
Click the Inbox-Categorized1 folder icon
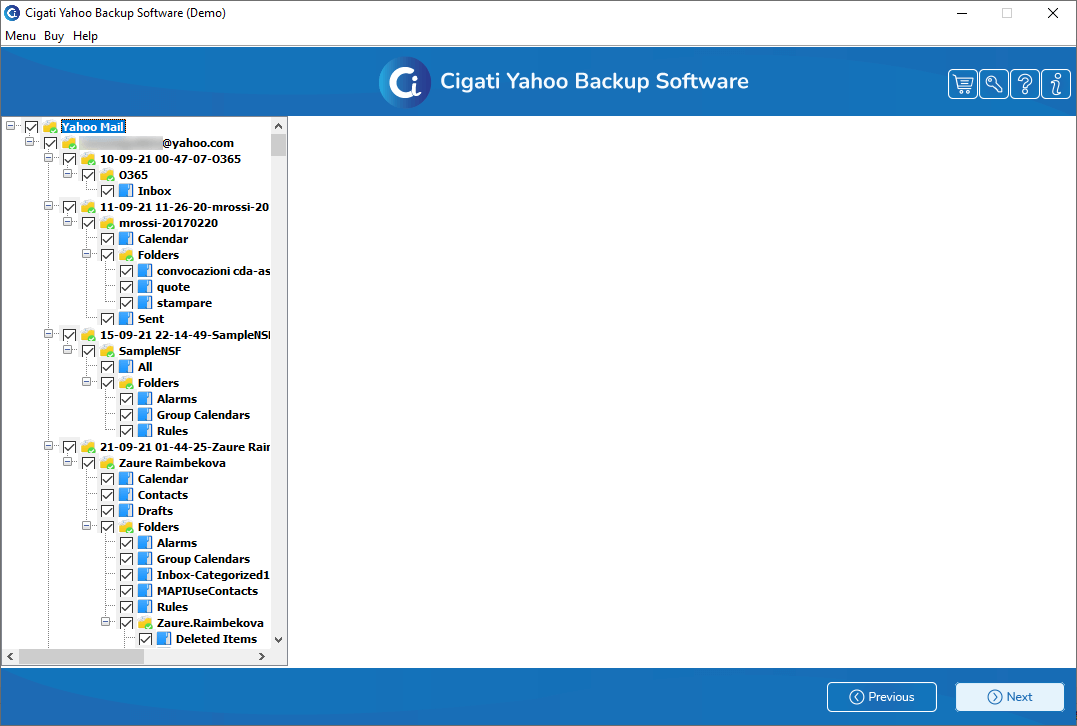(145, 575)
